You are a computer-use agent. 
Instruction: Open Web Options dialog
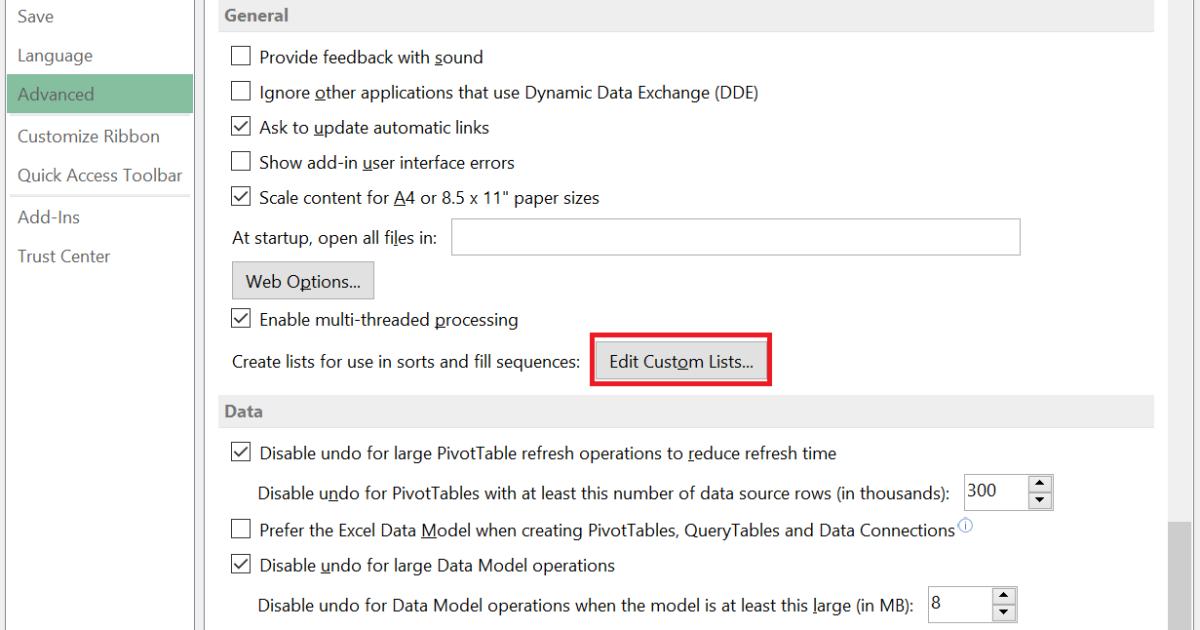(303, 281)
